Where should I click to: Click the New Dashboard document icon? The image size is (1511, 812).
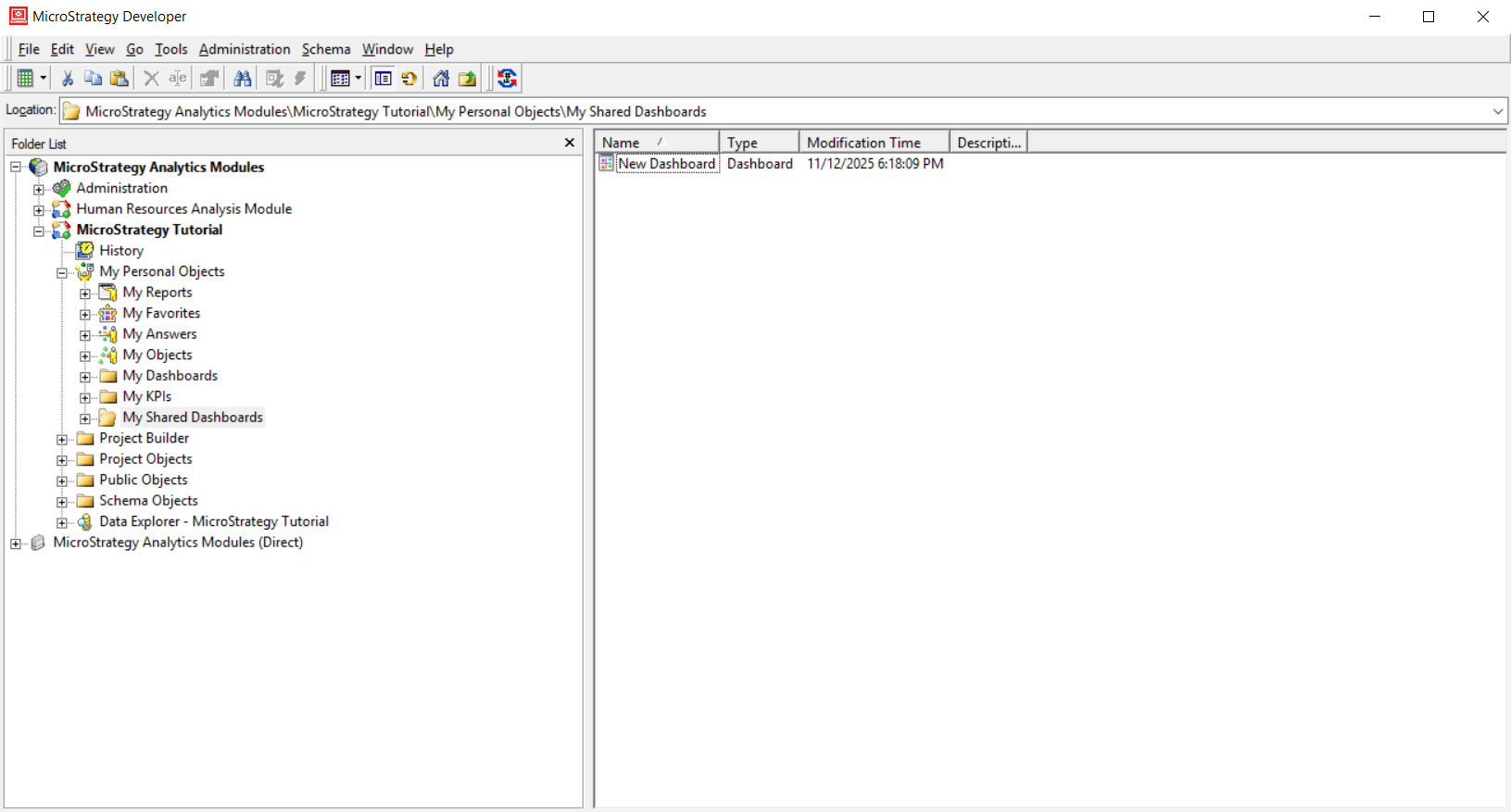click(606, 164)
